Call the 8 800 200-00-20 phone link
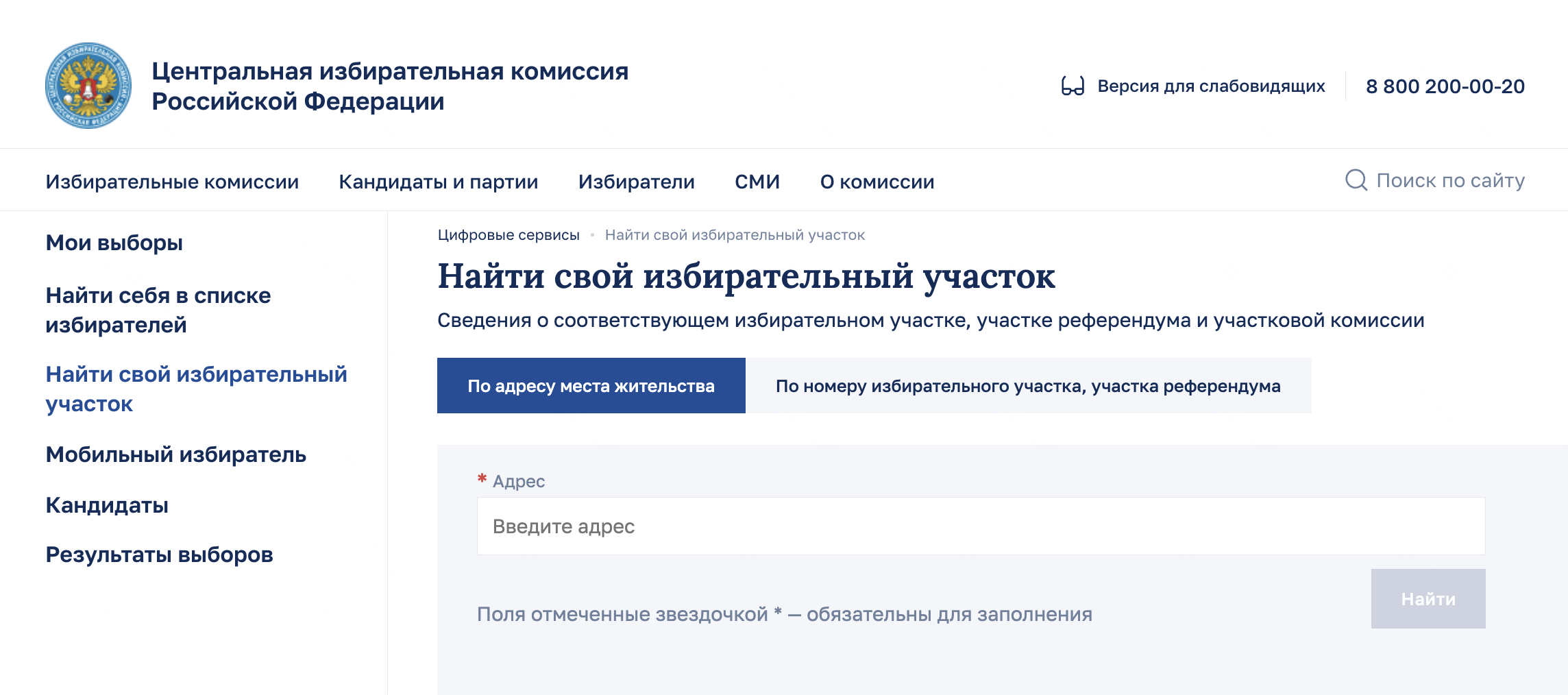Screen dimensions: 1568x695 pos(1445,86)
